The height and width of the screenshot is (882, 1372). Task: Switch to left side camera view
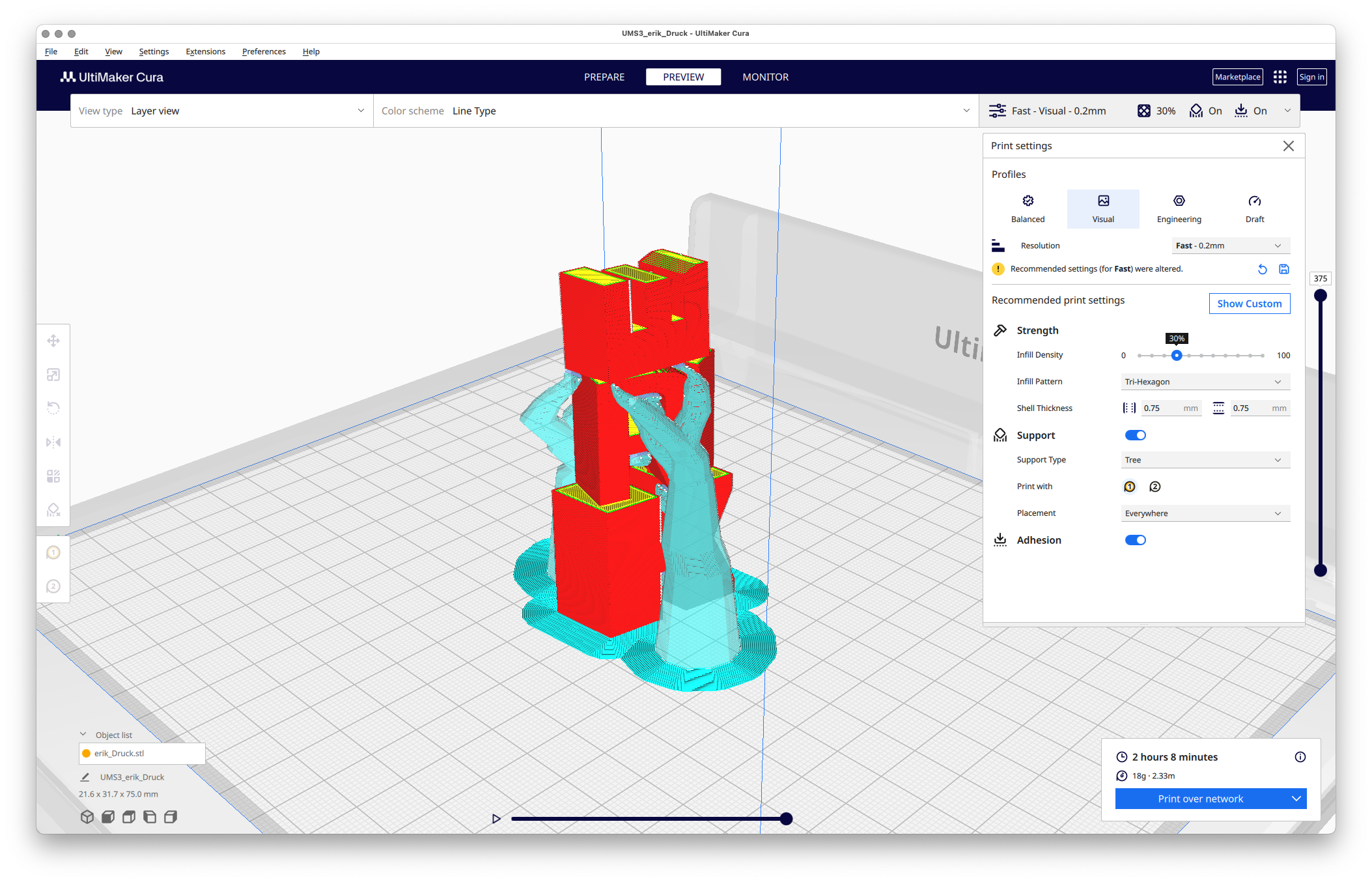150,817
